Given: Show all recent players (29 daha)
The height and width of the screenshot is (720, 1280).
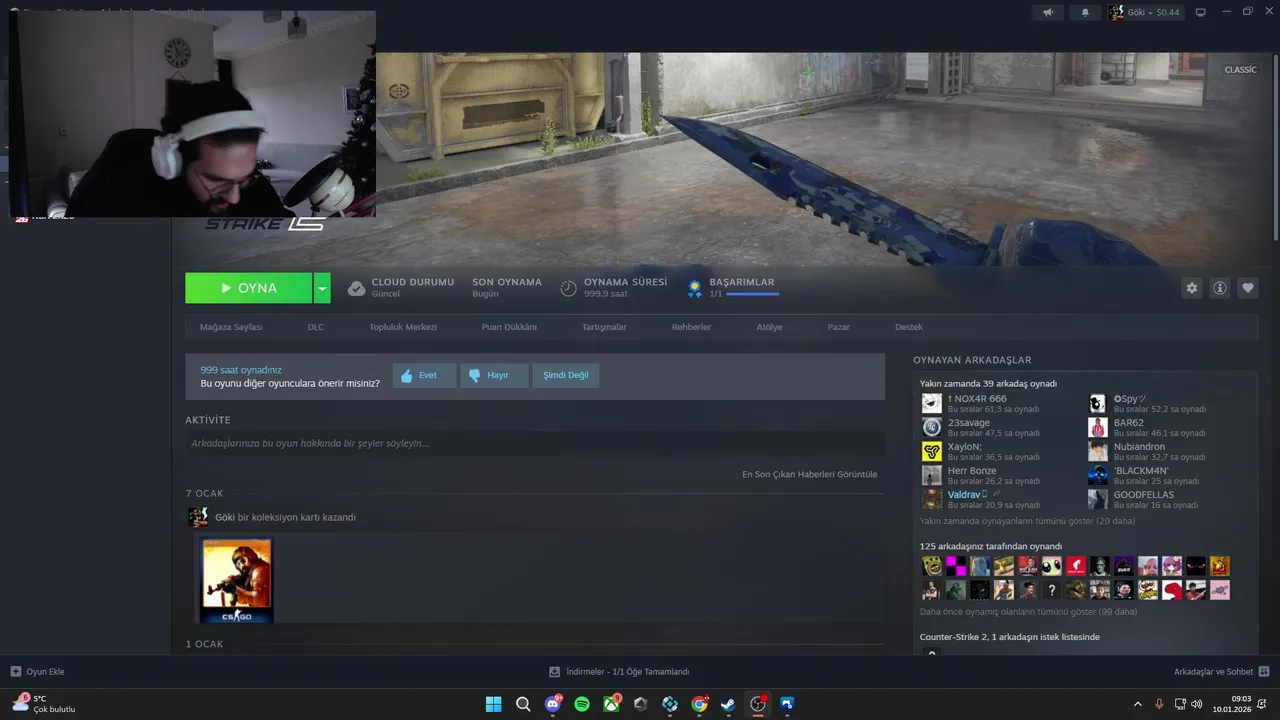Looking at the screenshot, I should click(1027, 521).
